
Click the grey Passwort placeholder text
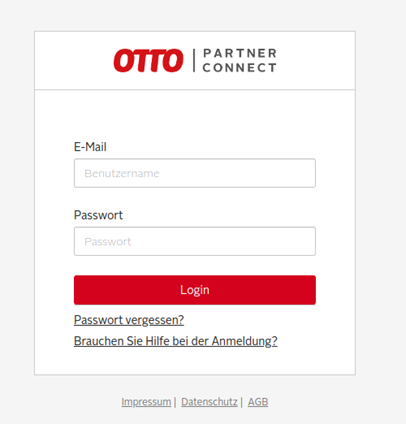click(x=108, y=242)
